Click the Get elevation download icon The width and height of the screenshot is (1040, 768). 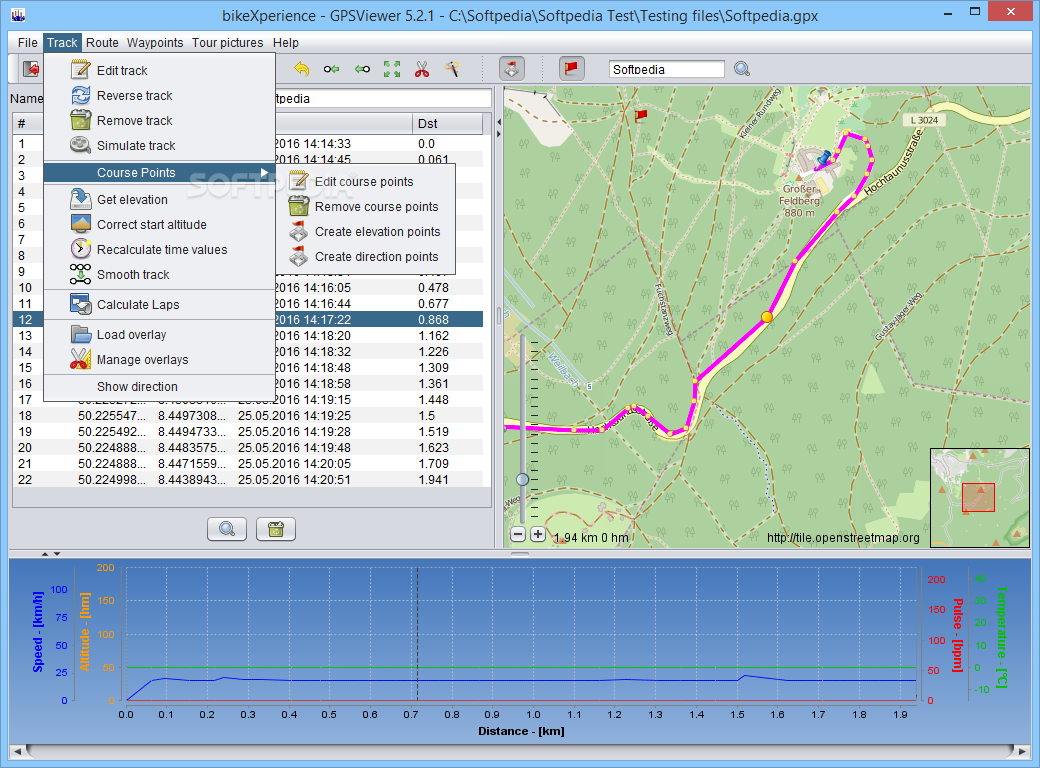(80, 199)
